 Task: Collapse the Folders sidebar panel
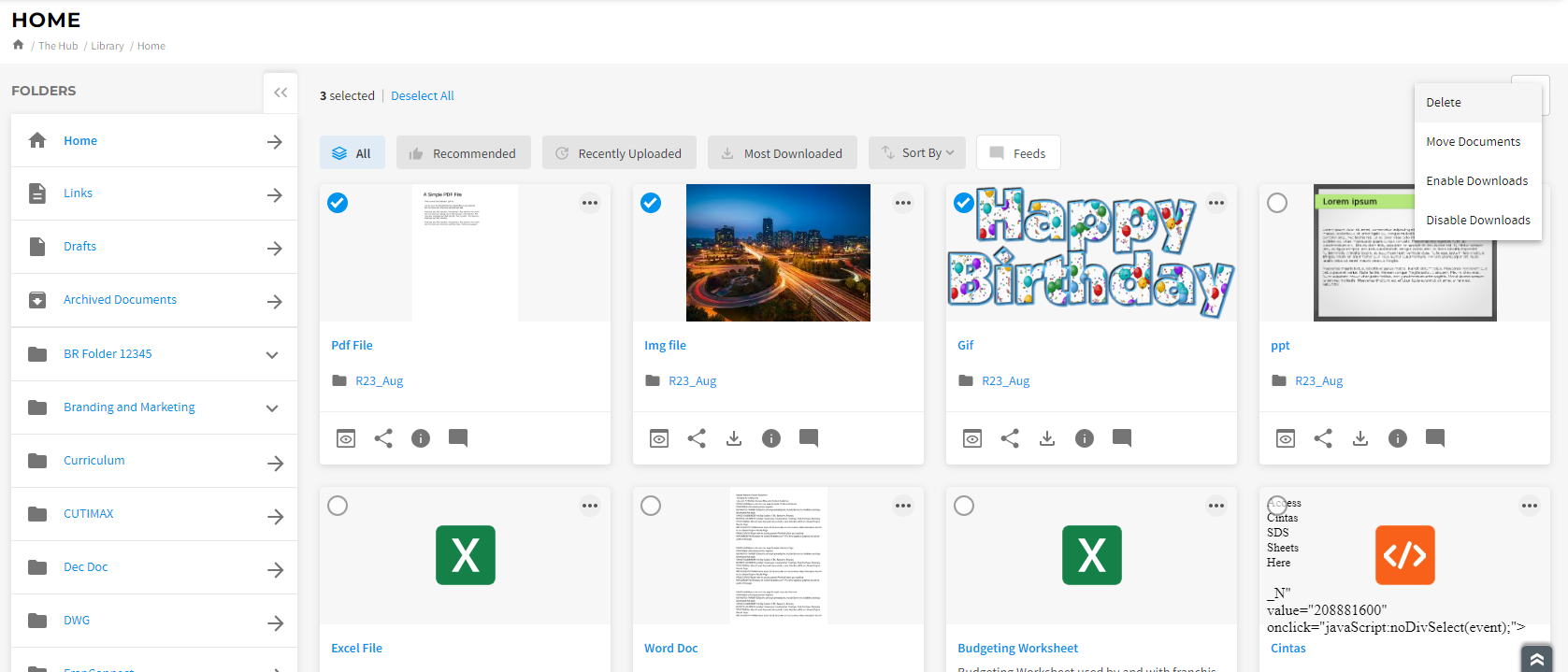pyautogui.click(x=281, y=93)
